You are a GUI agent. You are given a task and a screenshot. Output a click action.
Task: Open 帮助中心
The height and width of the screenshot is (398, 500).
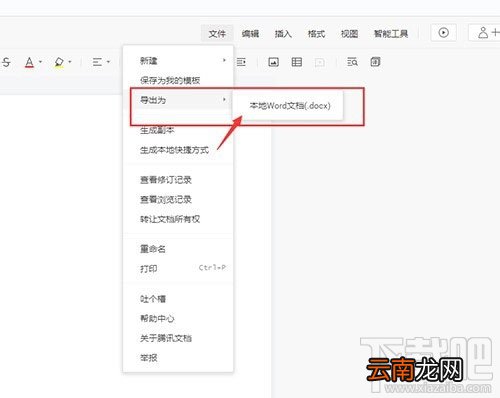pos(157,318)
